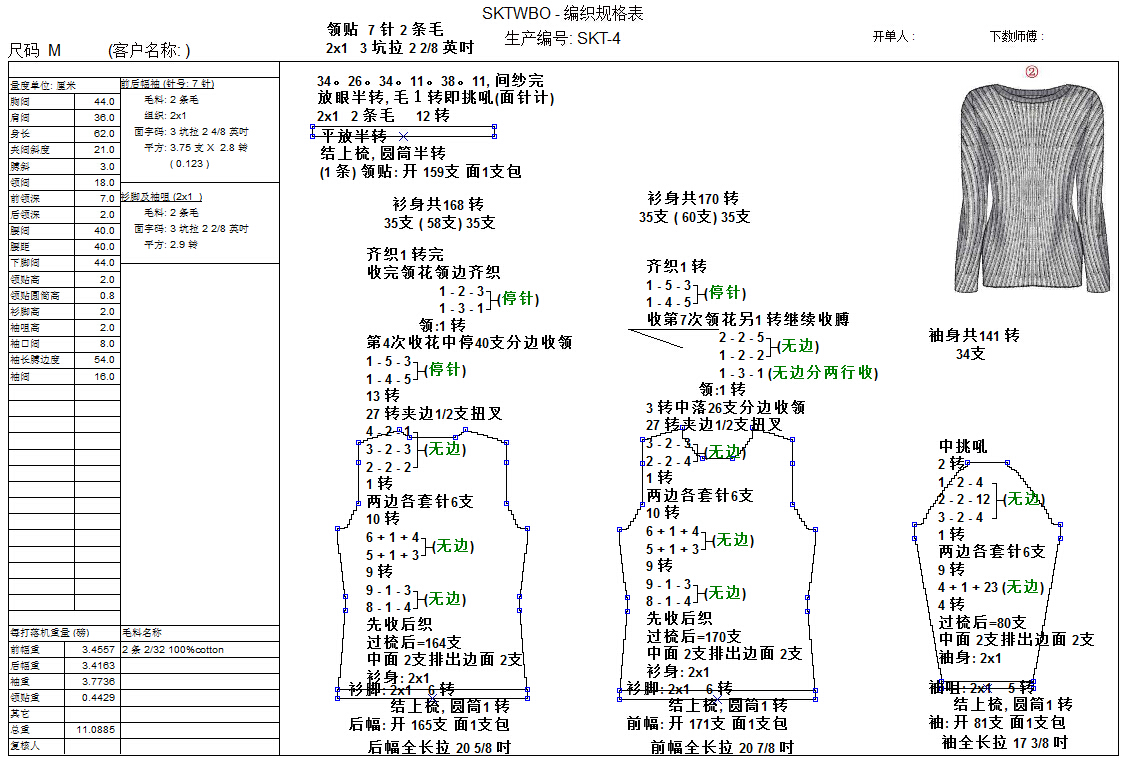The width and height of the screenshot is (1126, 762).
Task: Click the '领贴: 开 159支 面1支包' line
Action: [x=420, y=172]
